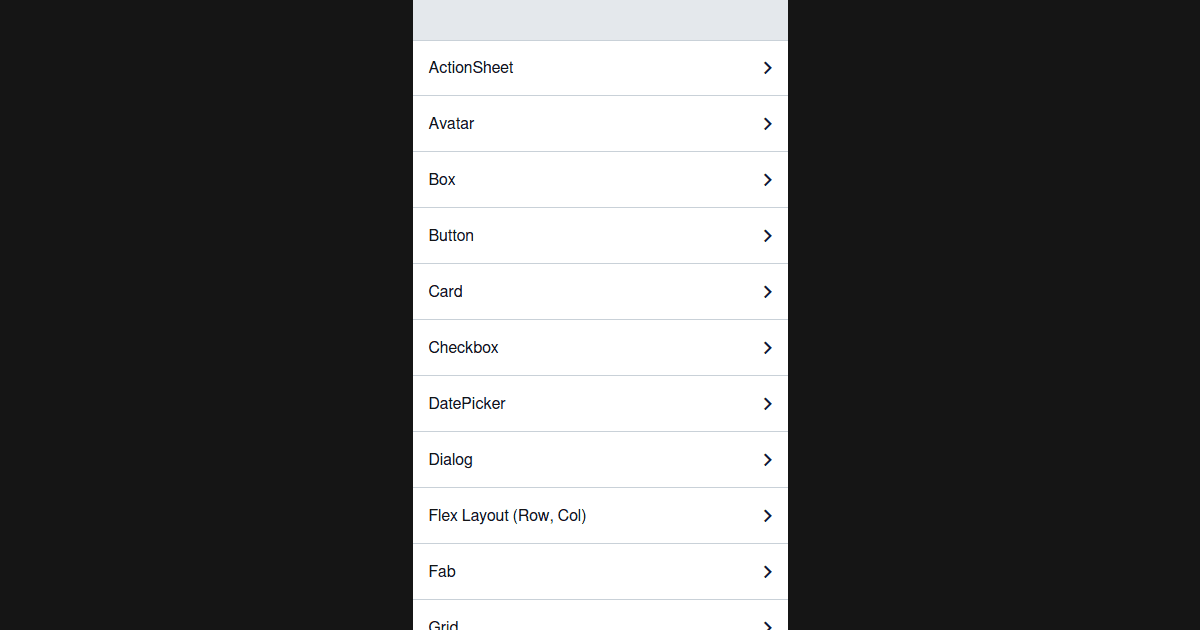Image resolution: width=1200 pixels, height=630 pixels.
Task: Click the chevron on the Card row
Action: point(767,292)
